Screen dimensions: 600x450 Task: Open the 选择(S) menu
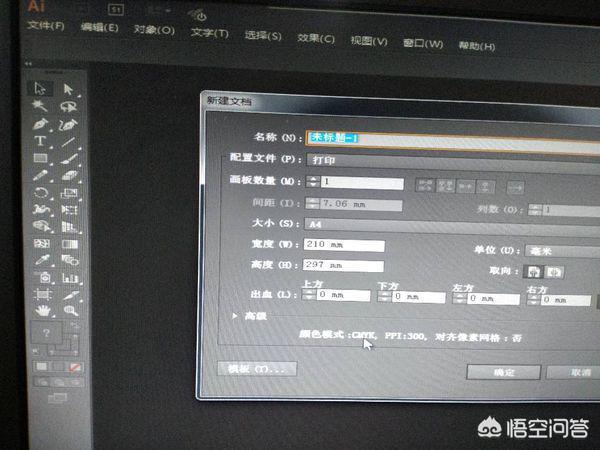click(x=263, y=36)
